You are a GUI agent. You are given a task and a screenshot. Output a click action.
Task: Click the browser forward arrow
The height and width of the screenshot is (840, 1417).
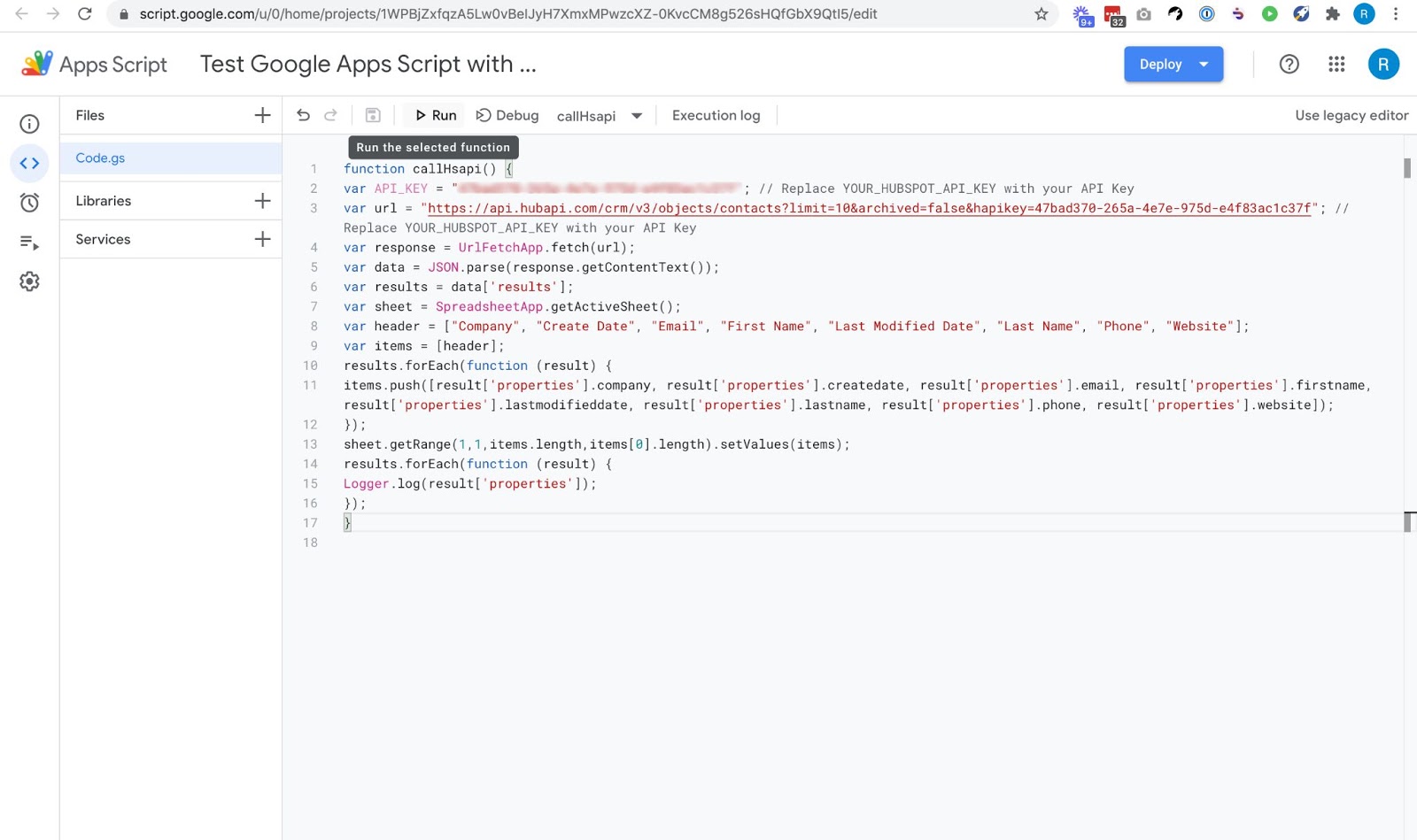click(53, 13)
